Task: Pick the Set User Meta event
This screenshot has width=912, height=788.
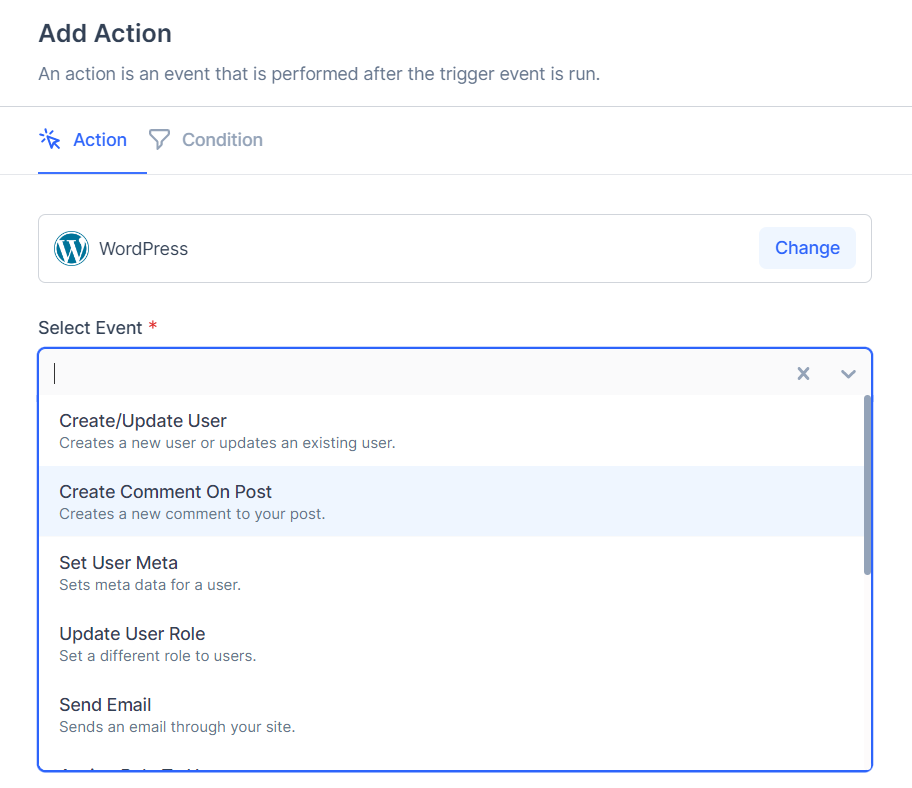Action: point(118,563)
